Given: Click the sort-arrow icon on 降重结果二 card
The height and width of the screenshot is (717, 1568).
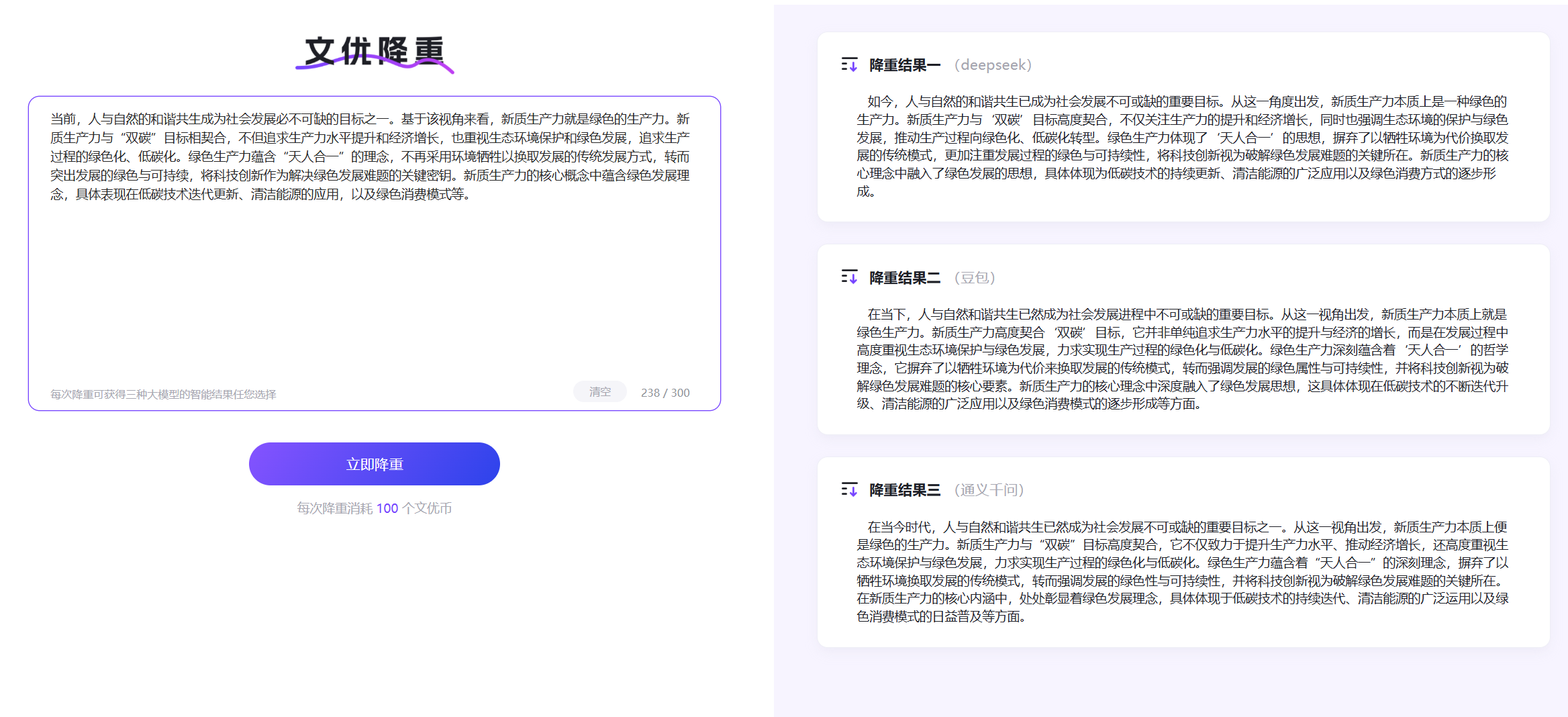Looking at the screenshot, I should (x=850, y=277).
